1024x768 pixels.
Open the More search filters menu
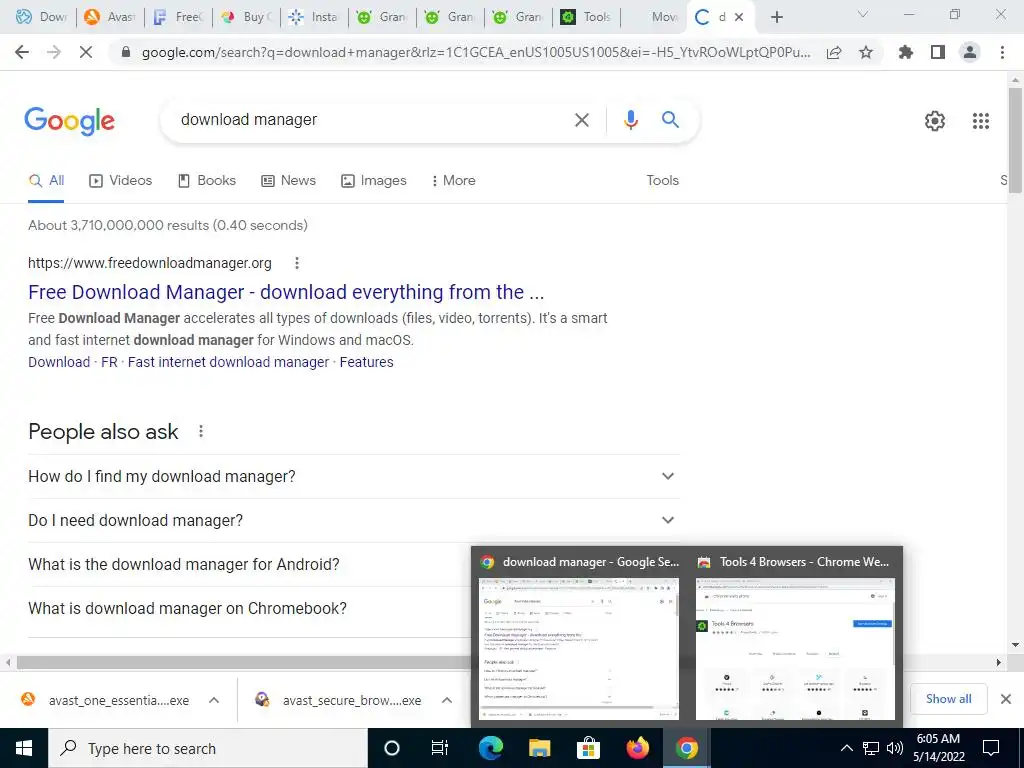pos(453,181)
